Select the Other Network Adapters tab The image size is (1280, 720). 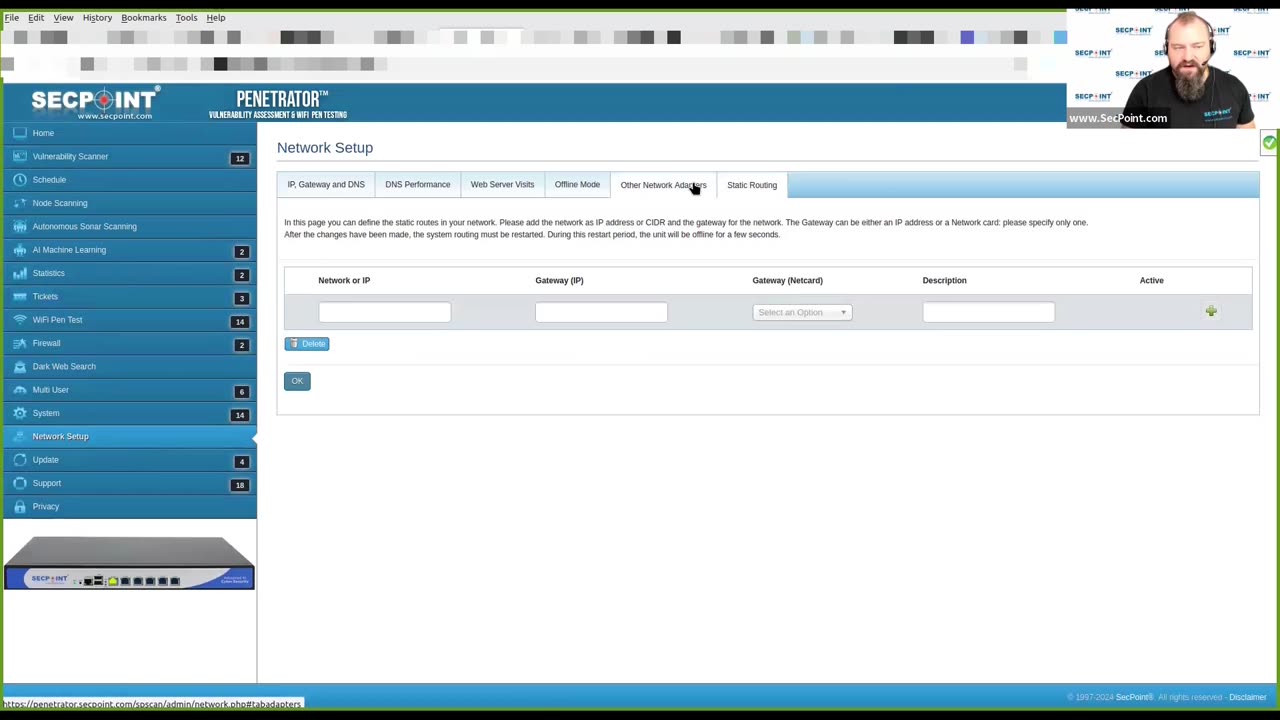(663, 185)
